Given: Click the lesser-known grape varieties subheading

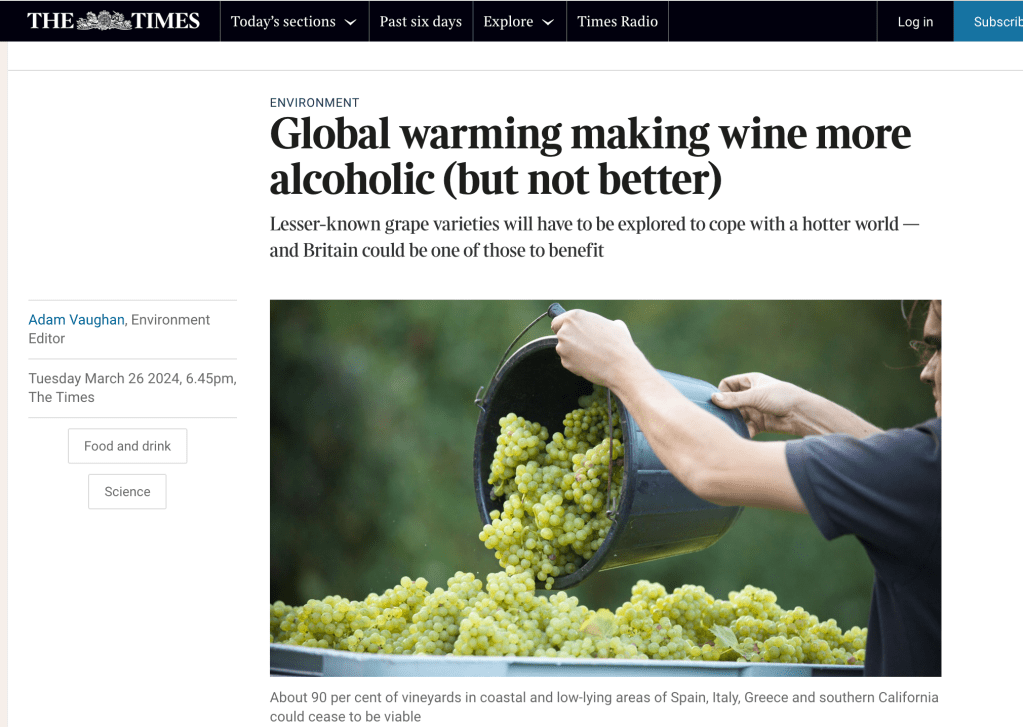Looking at the screenshot, I should click(x=594, y=237).
